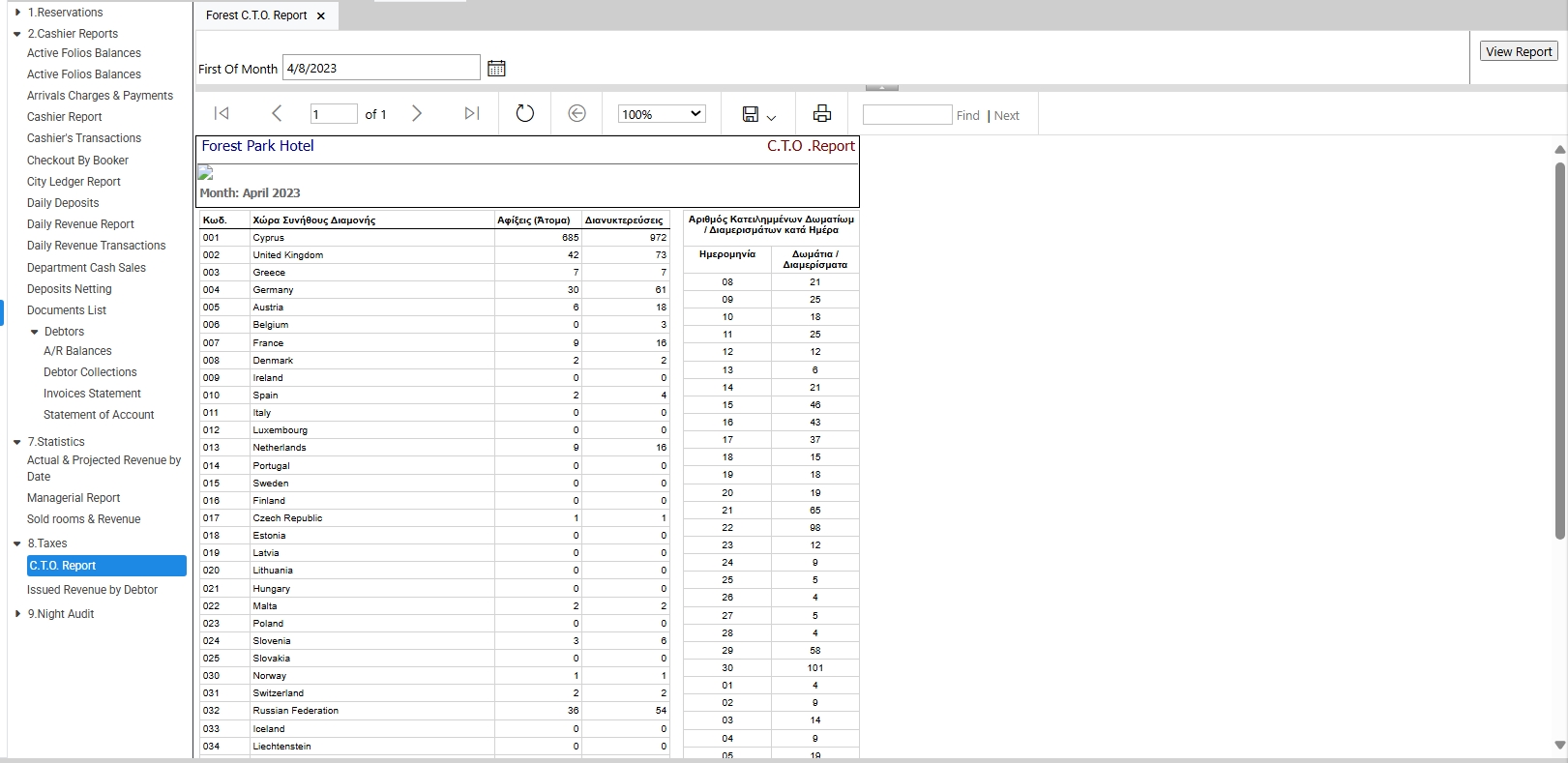This screenshot has width=1568, height=763.
Task: Go to the previous report page
Action: coord(277,114)
